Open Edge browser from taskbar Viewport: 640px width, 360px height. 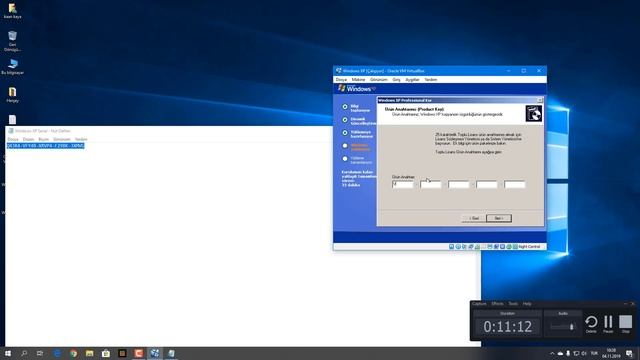tap(57, 353)
